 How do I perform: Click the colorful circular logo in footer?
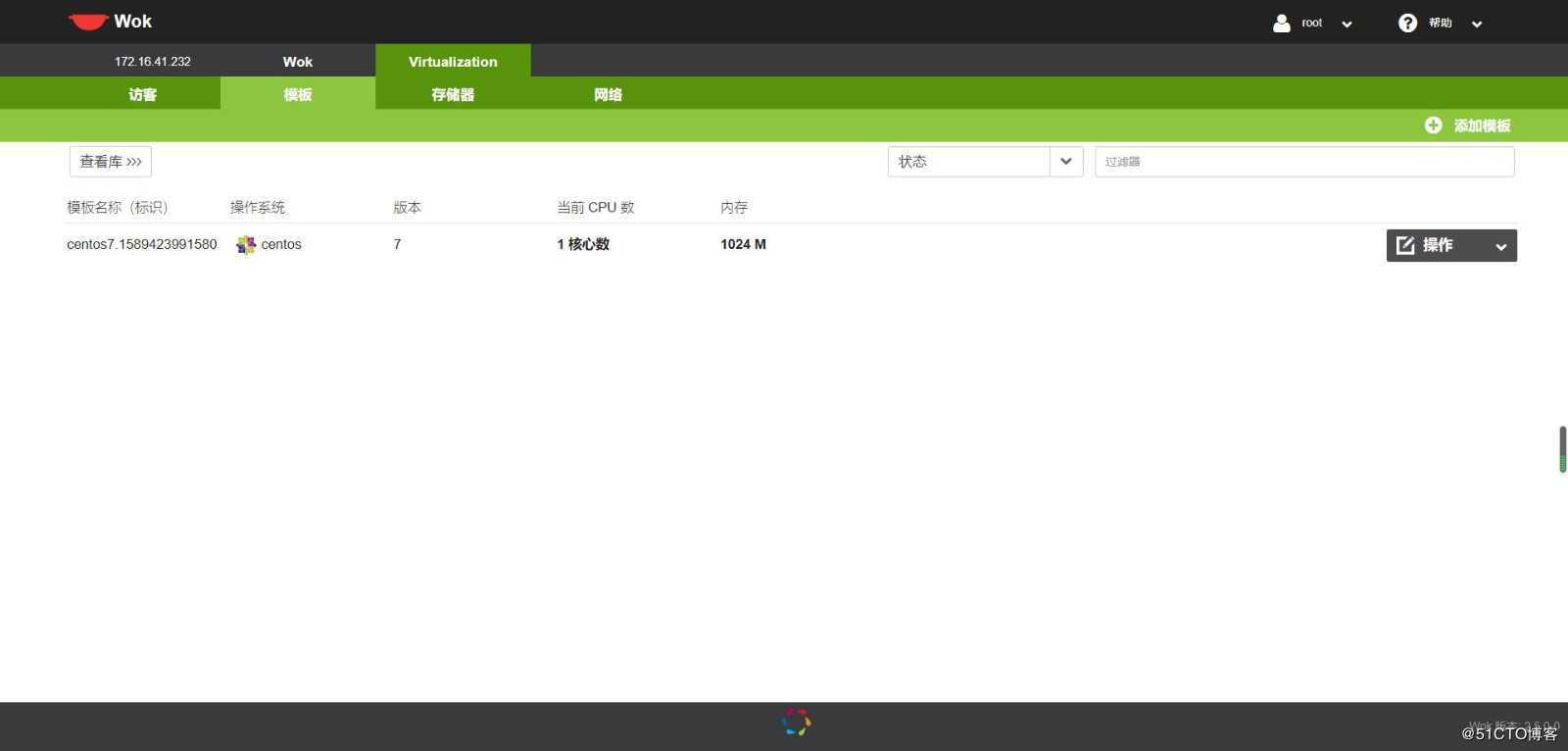pyautogui.click(x=796, y=723)
